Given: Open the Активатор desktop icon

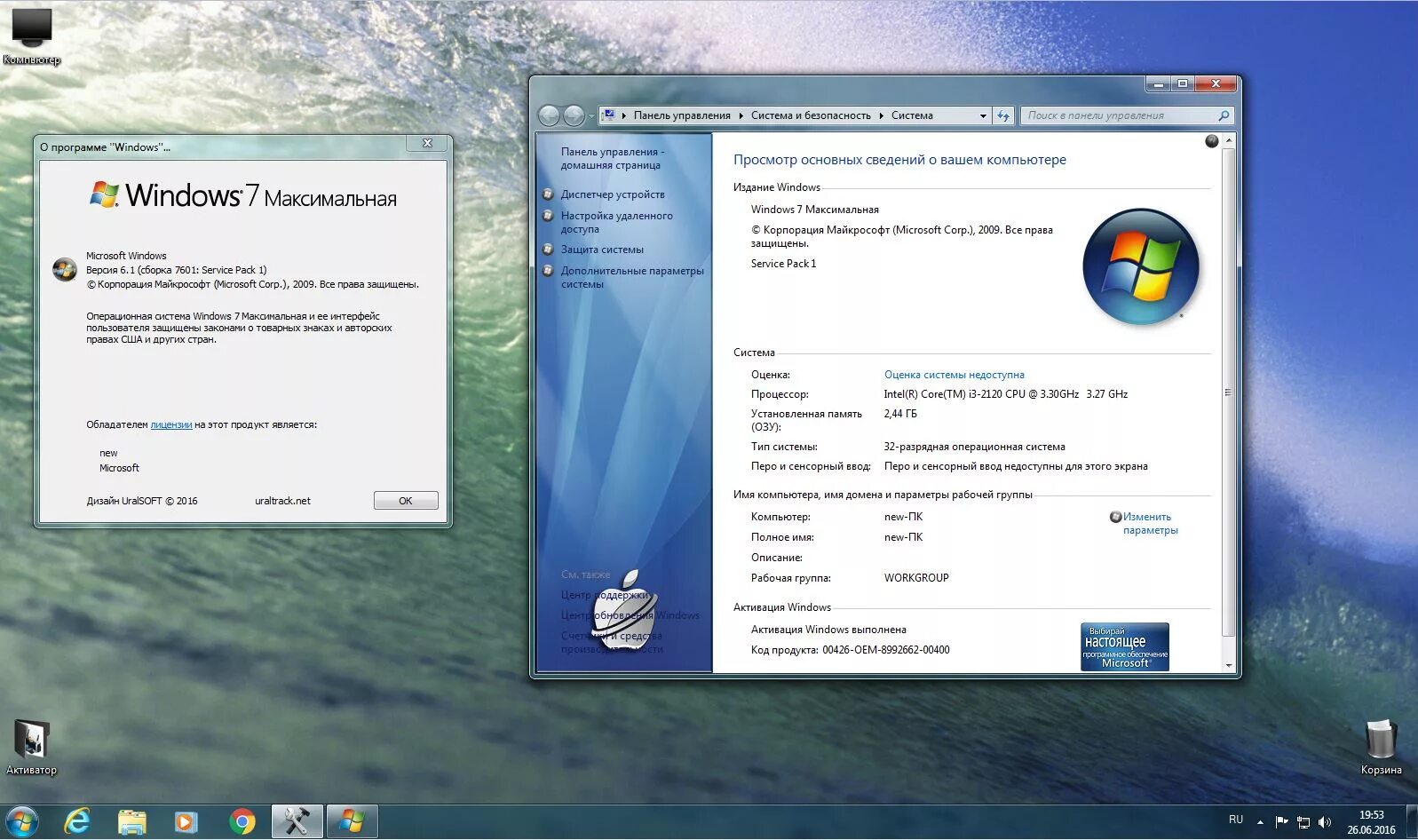Looking at the screenshot, I should tap(31, 747).
